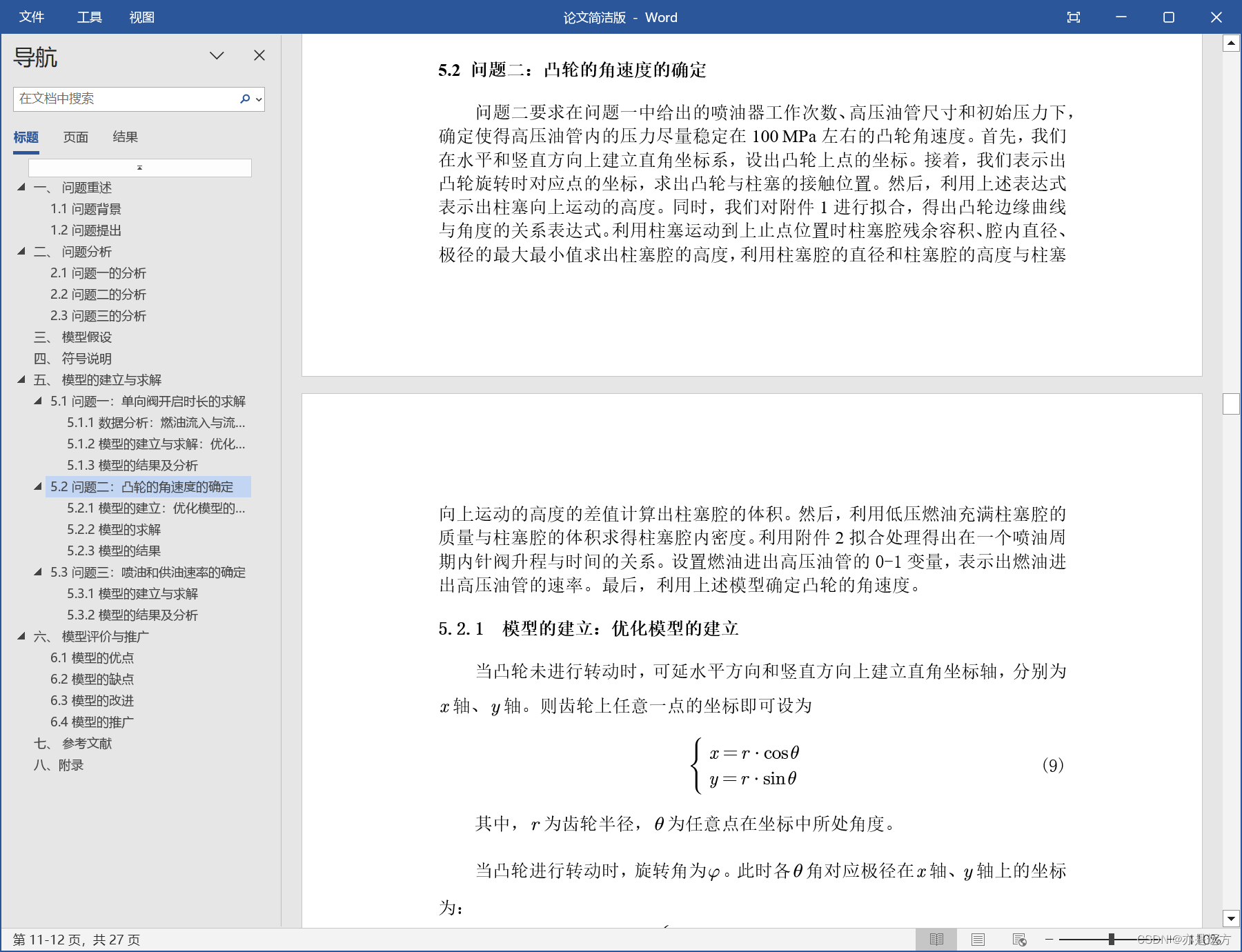Screen dimensions: 1242x952
Task: Toggle full-screen focus mode icon
Action: 1074,17
